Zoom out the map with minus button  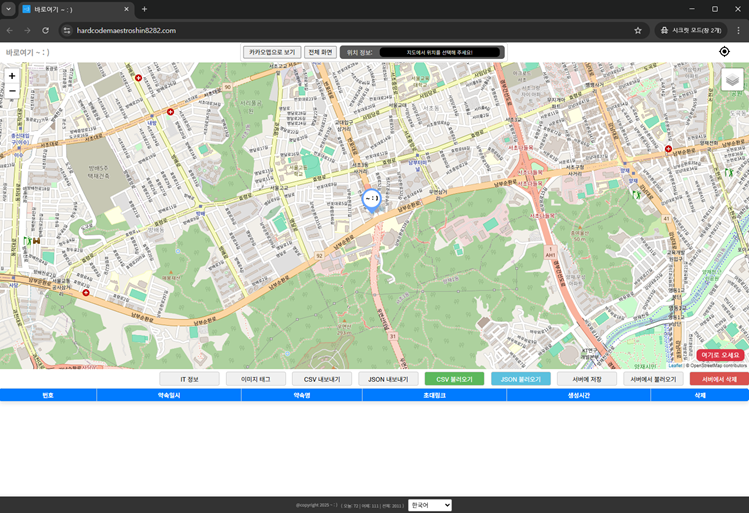click(x=12, y=91)
